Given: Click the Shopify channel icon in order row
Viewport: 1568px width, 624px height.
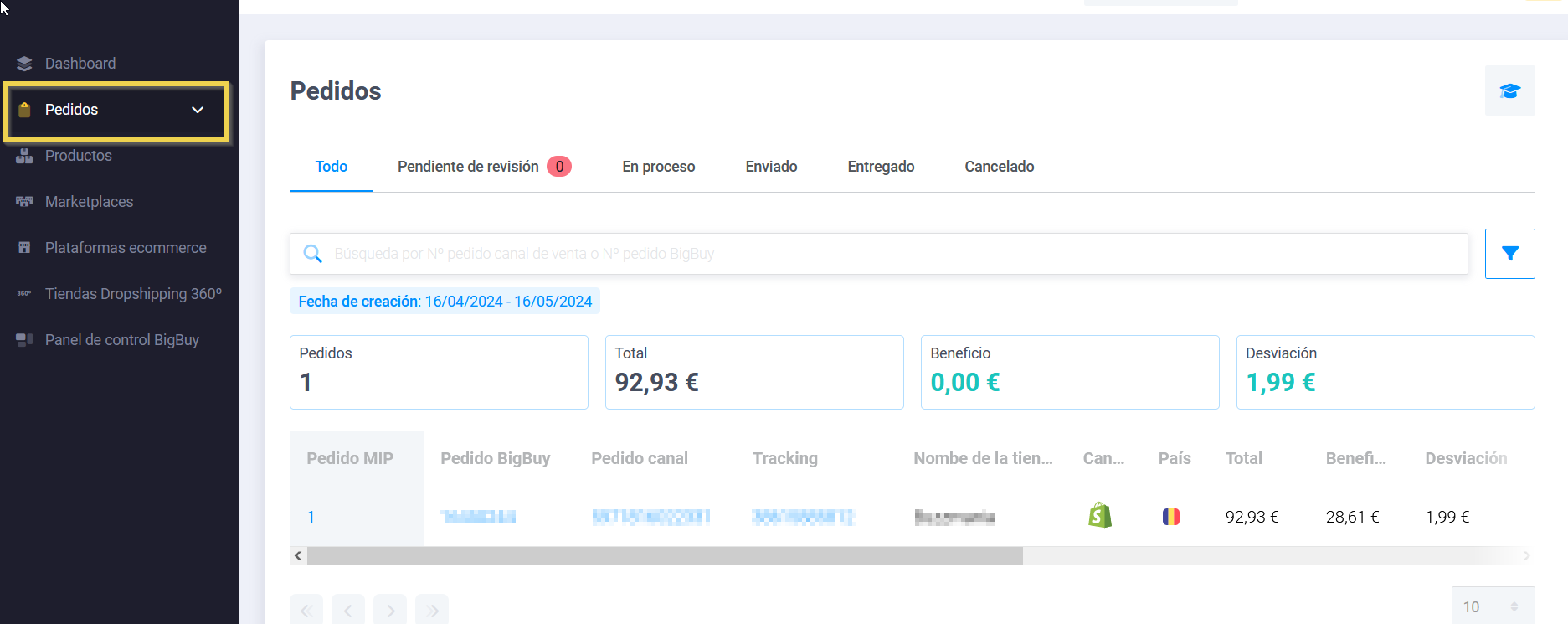Looking at the screenshot, I should pos(1100,516).
